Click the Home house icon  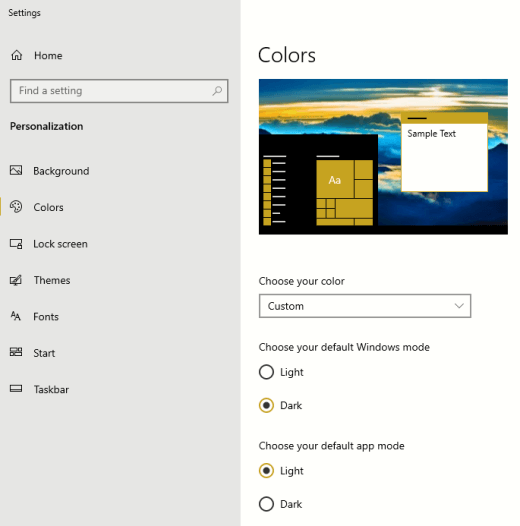tap(16, 55)
